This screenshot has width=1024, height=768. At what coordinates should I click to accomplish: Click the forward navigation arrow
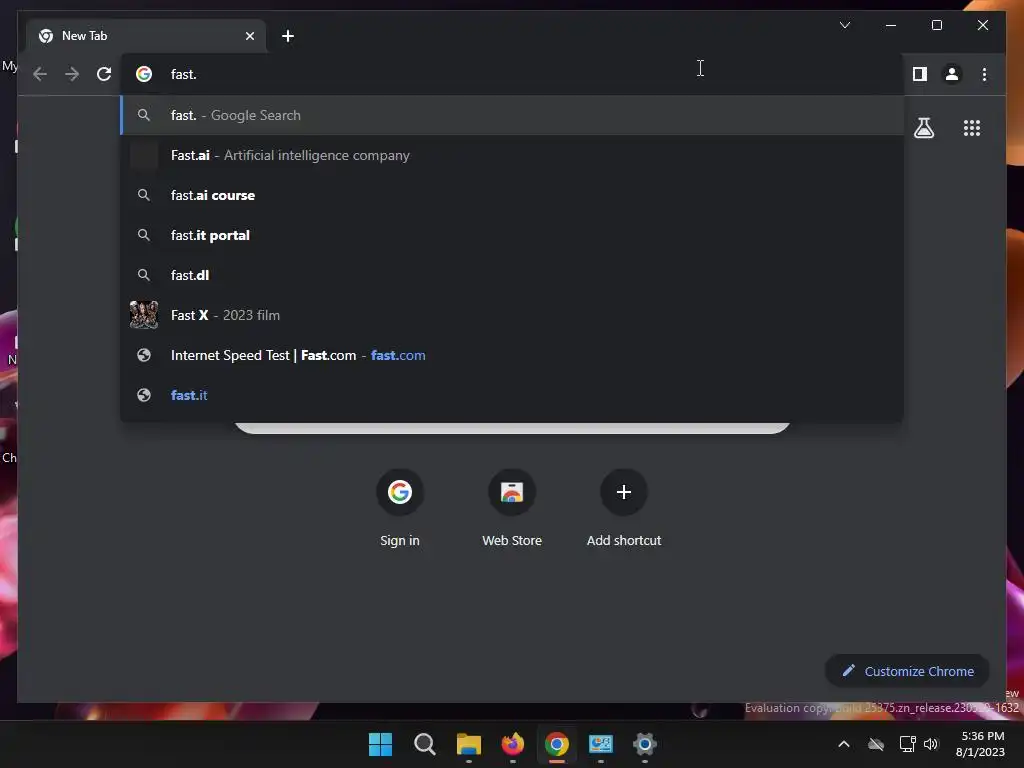(x=72, y=74)
